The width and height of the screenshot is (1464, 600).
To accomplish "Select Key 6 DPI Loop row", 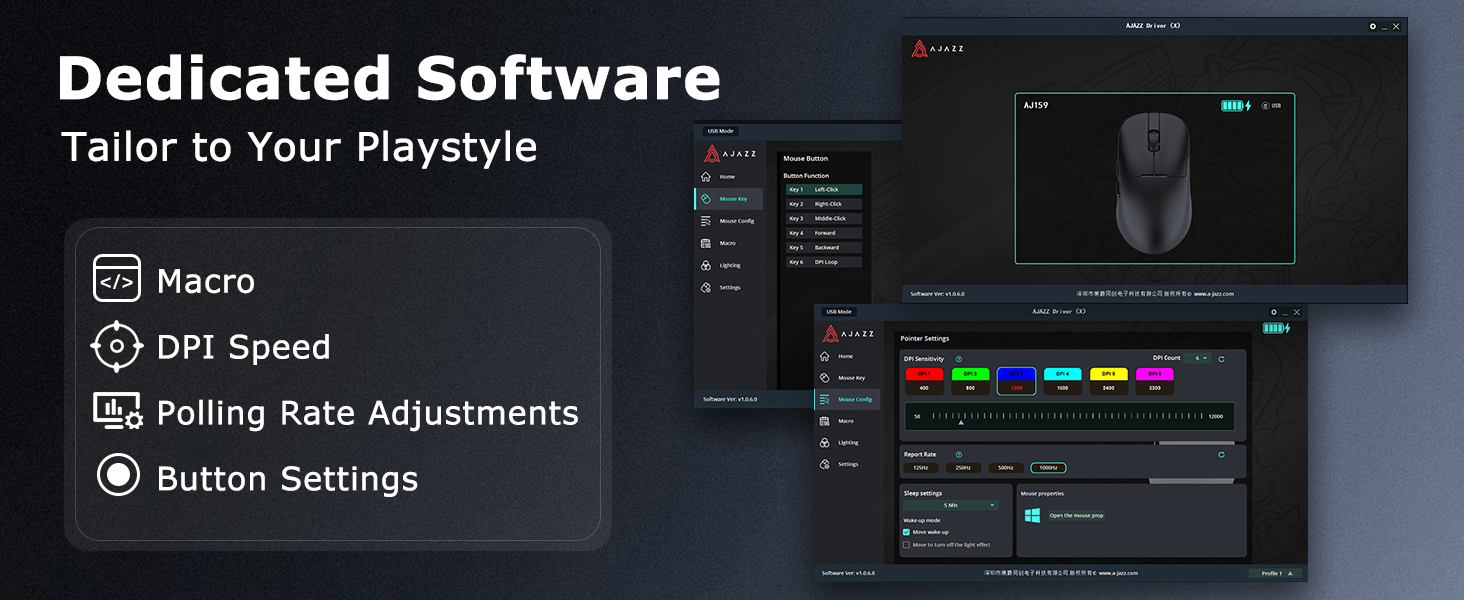I will click(824, 262).
